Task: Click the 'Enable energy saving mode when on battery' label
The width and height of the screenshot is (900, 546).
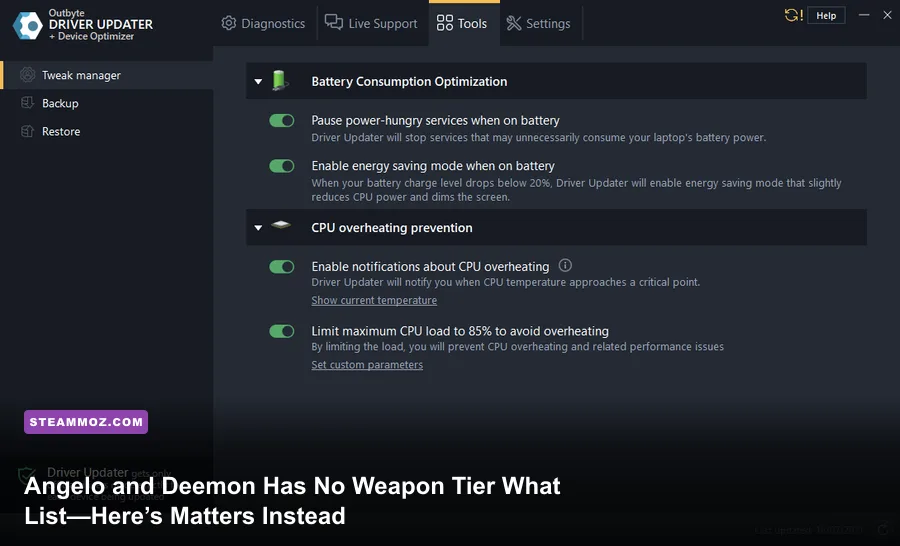Action: (x=433, y=166)
